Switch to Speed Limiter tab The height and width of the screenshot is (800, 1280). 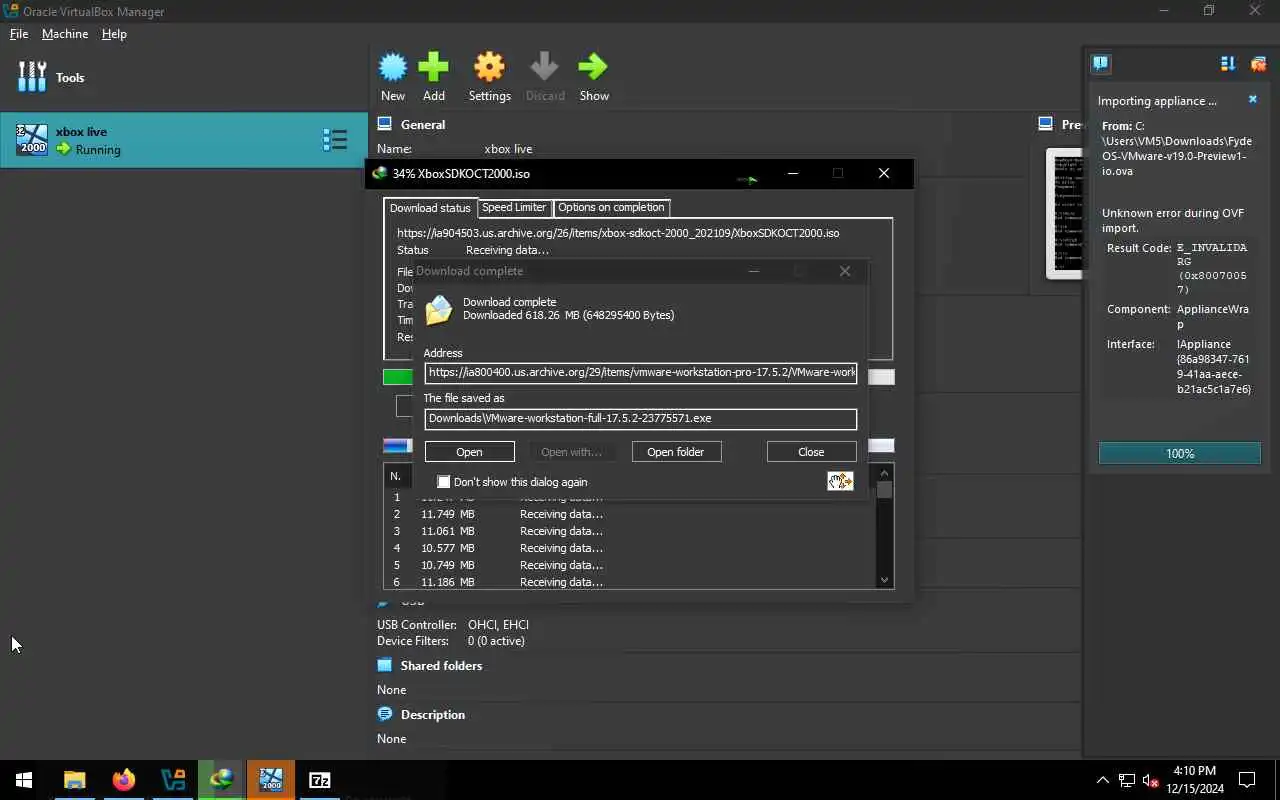[514, 207]
